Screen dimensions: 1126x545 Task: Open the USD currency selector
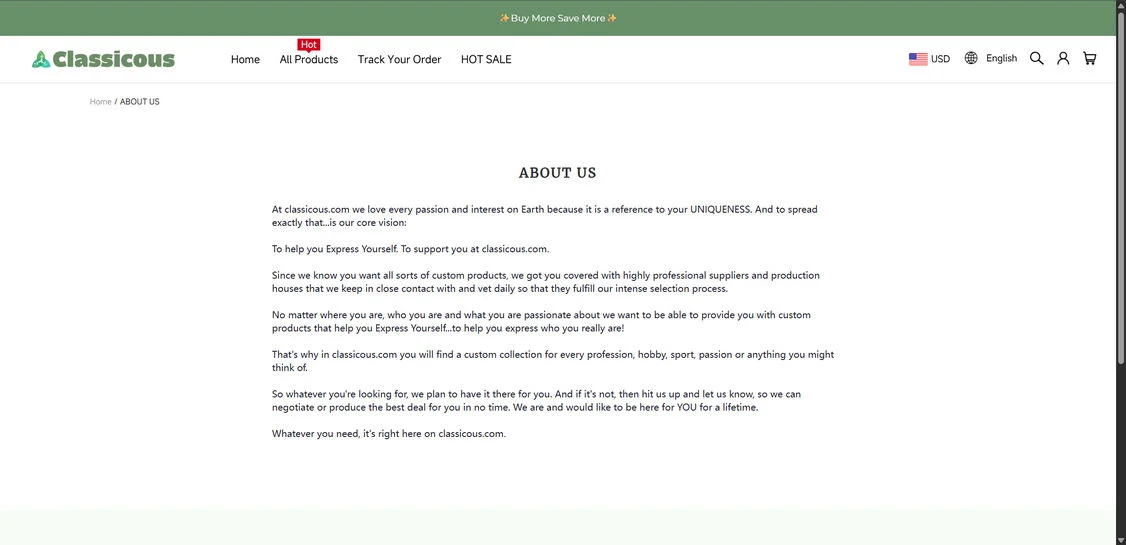click(x=929, y=59)
